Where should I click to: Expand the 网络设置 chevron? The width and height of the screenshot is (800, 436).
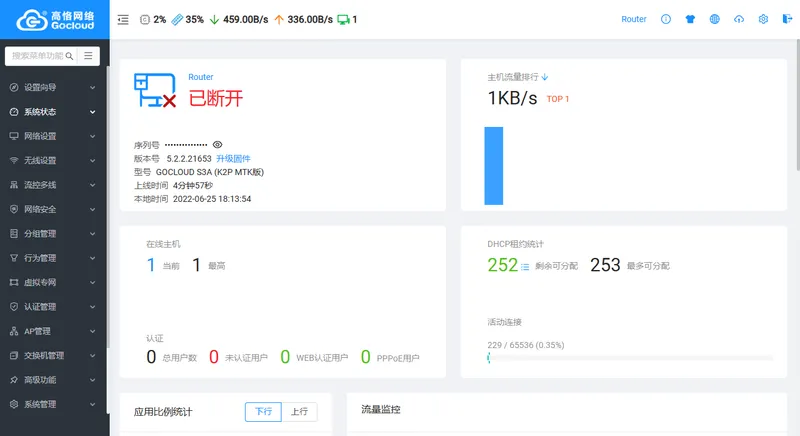[x=92, y=136]
